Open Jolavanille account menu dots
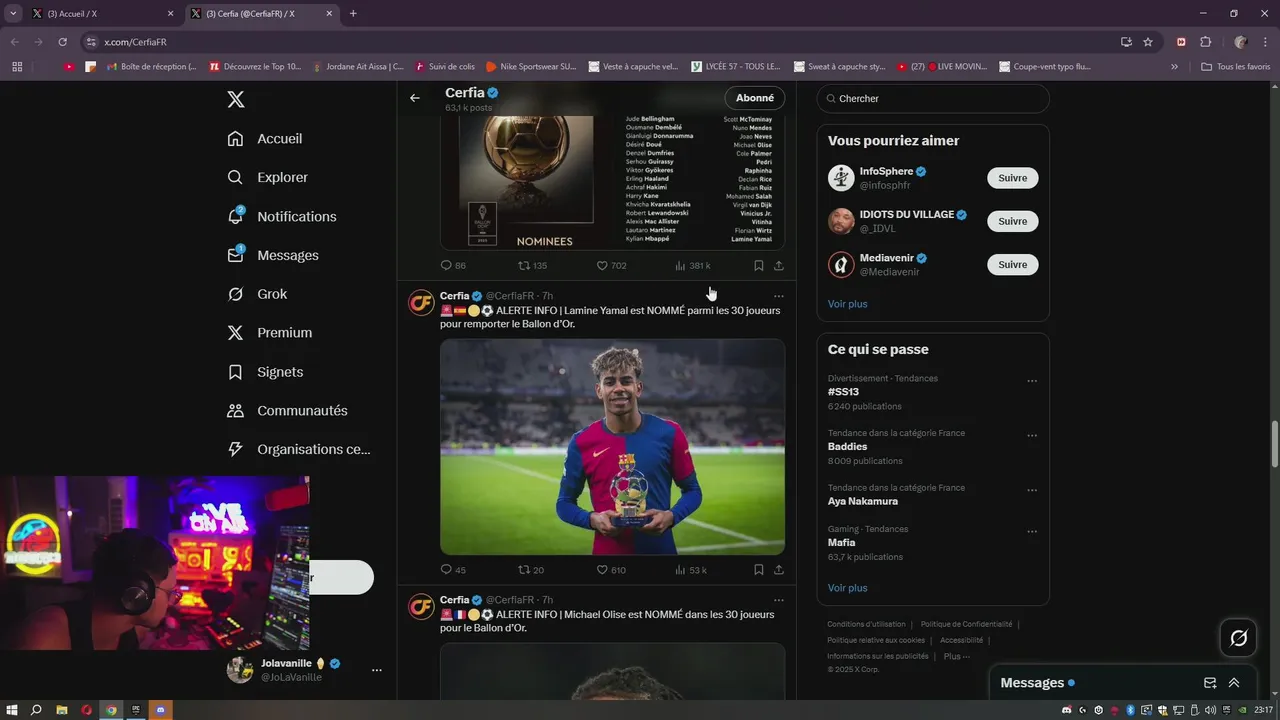The height and width of the screenshot is (720, 1280). tap(376, 670)
